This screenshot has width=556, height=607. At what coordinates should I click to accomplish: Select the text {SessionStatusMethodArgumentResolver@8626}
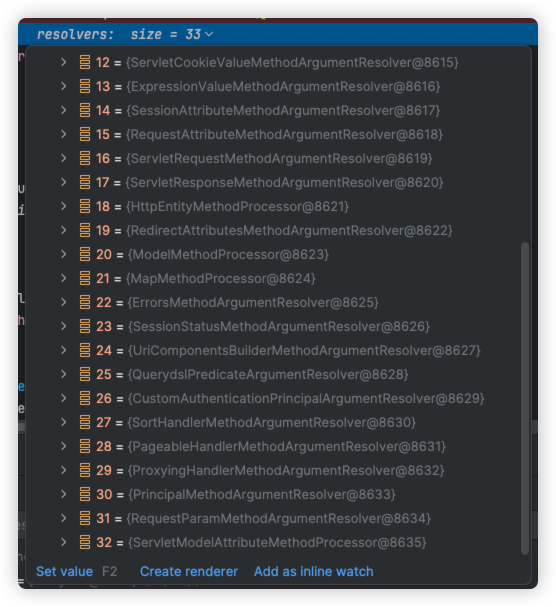pyautogui.click(x=279, y=326)
